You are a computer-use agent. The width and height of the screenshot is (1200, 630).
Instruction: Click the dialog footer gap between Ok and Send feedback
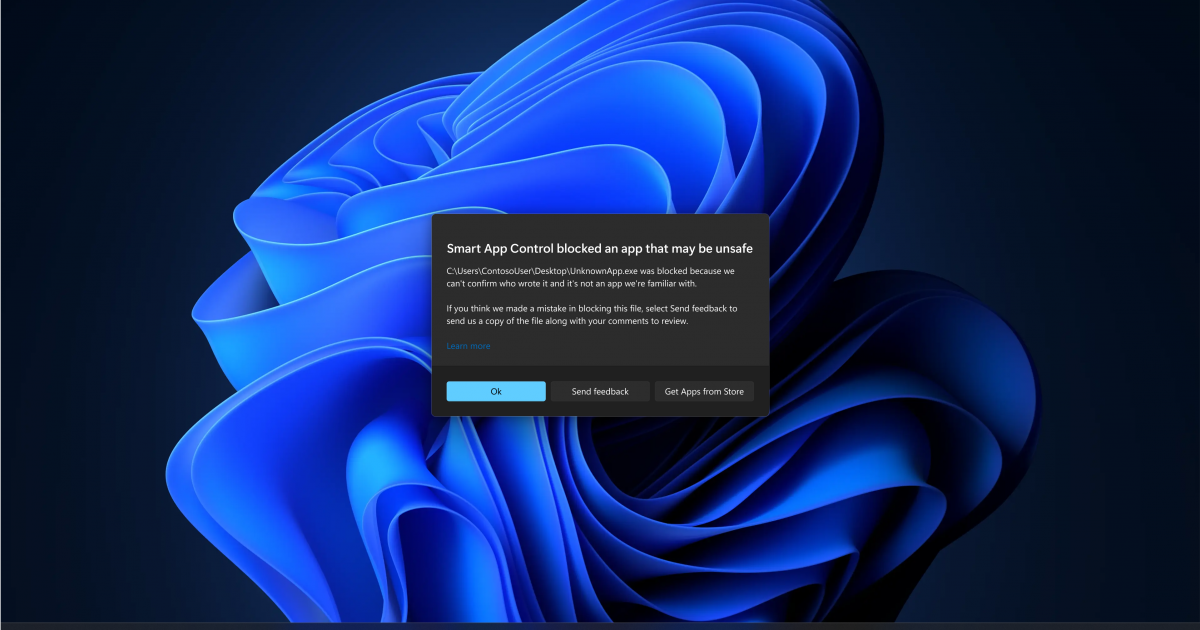pos(548,392)
